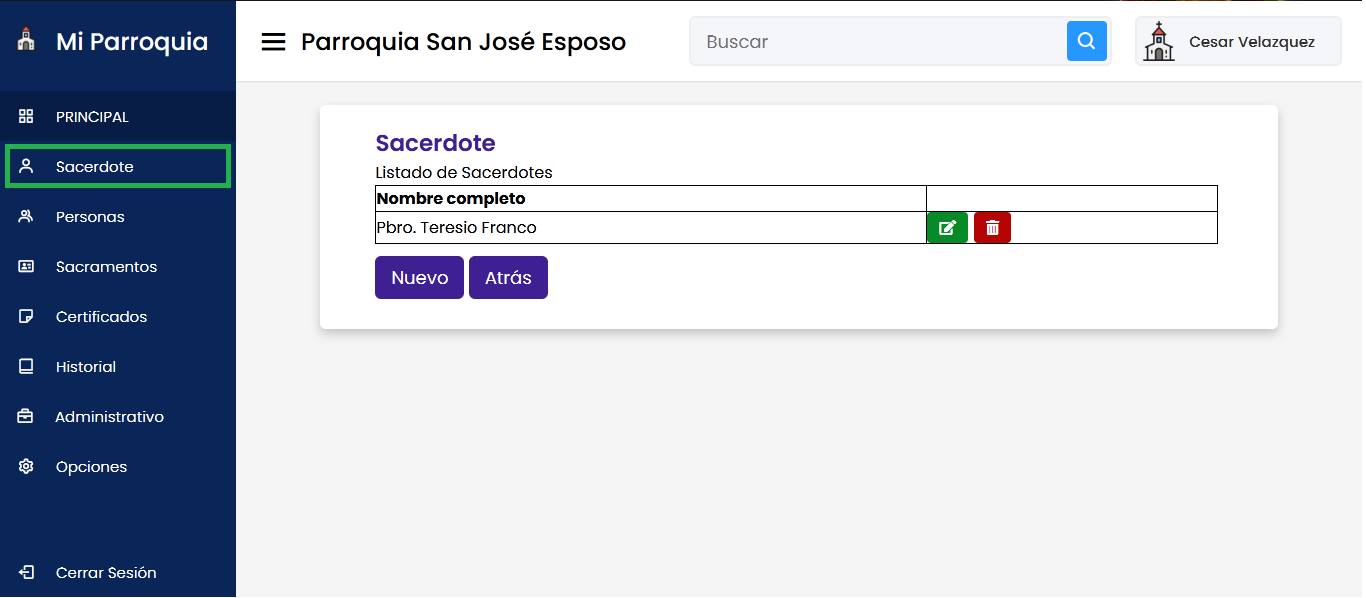Screen dimensions: 1366x598
Task: Click the Administrativo briefcase icon
Action: pos(27,417)
